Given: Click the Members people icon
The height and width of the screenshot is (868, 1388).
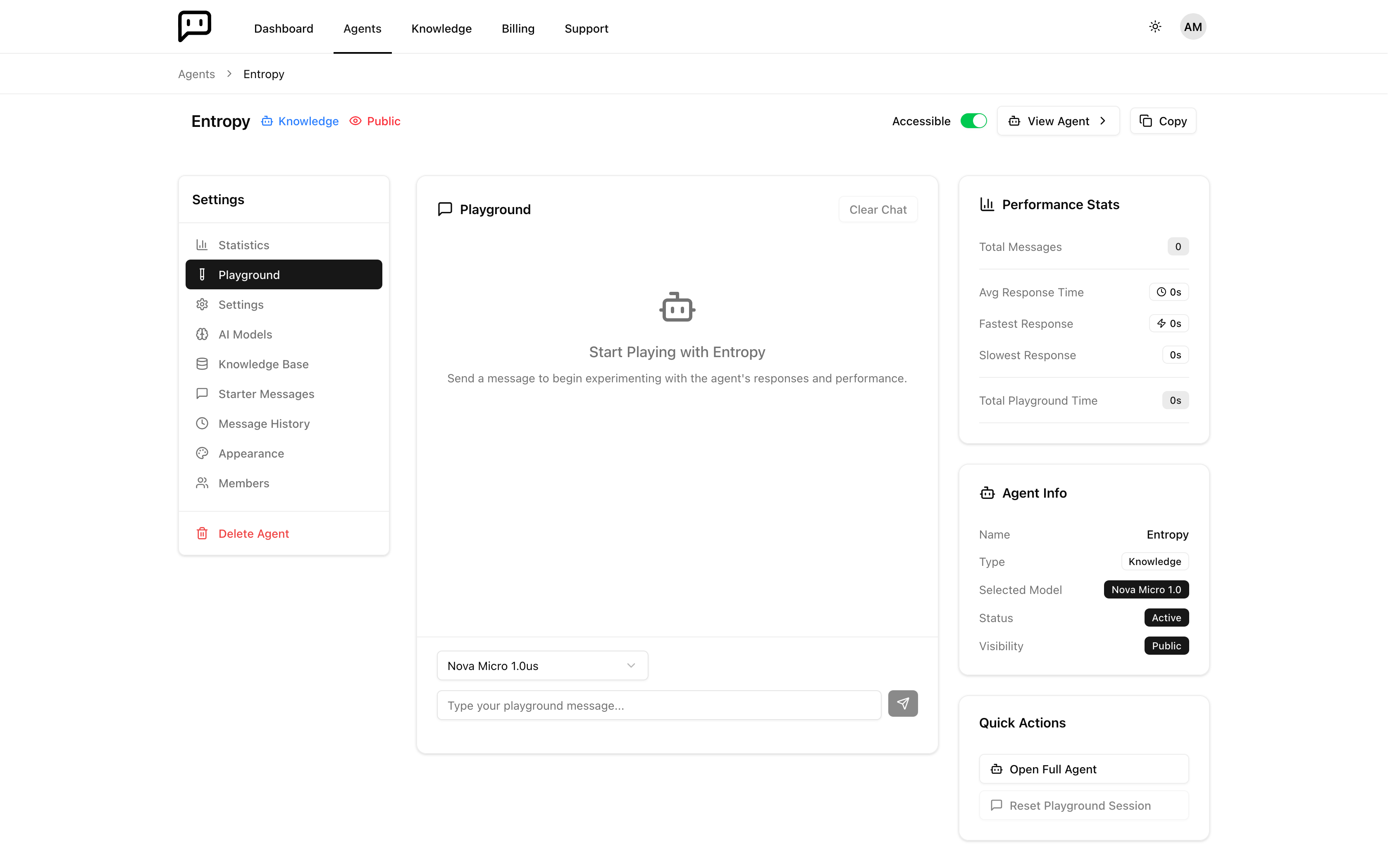Looking at the screenshot, I should 202,483.
